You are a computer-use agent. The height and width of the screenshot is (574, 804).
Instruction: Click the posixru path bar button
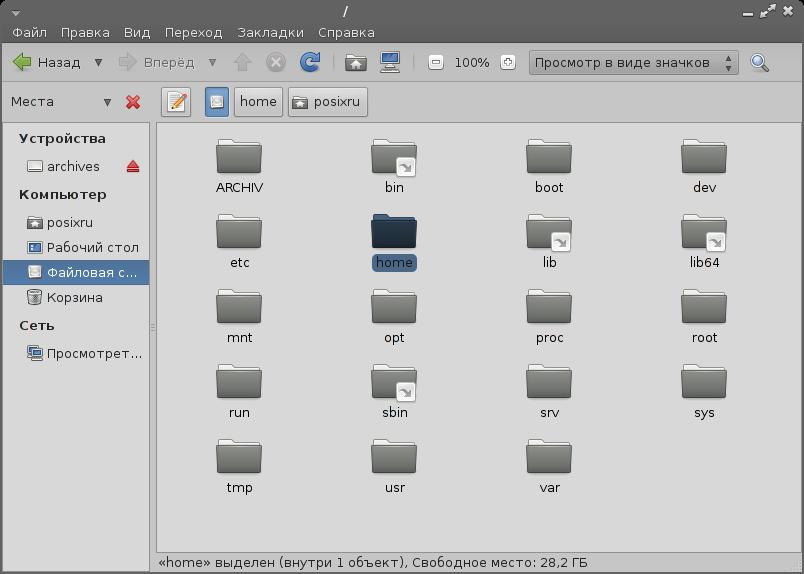click(328, 102)
